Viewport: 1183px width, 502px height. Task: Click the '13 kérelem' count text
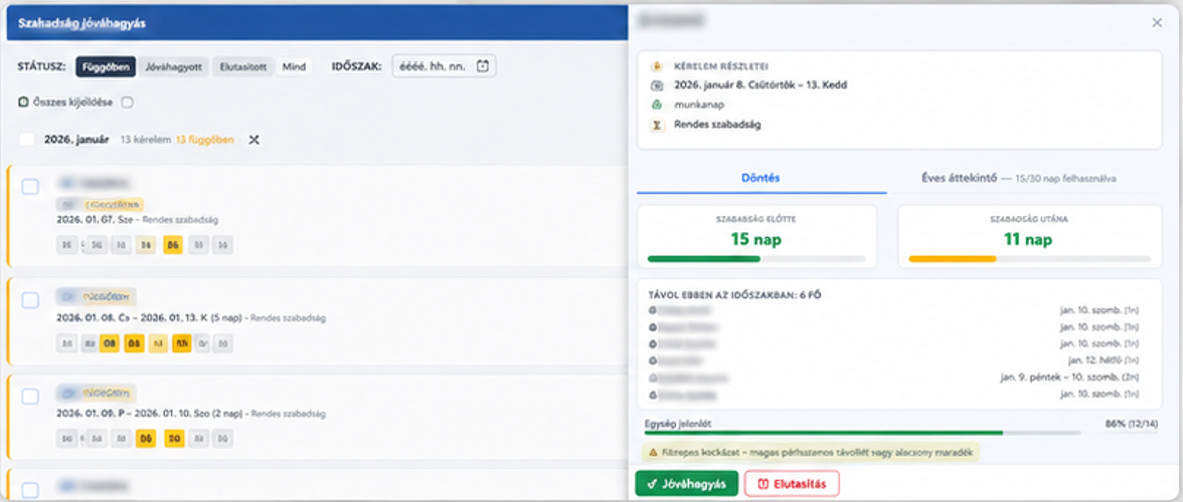coord(146,140)
